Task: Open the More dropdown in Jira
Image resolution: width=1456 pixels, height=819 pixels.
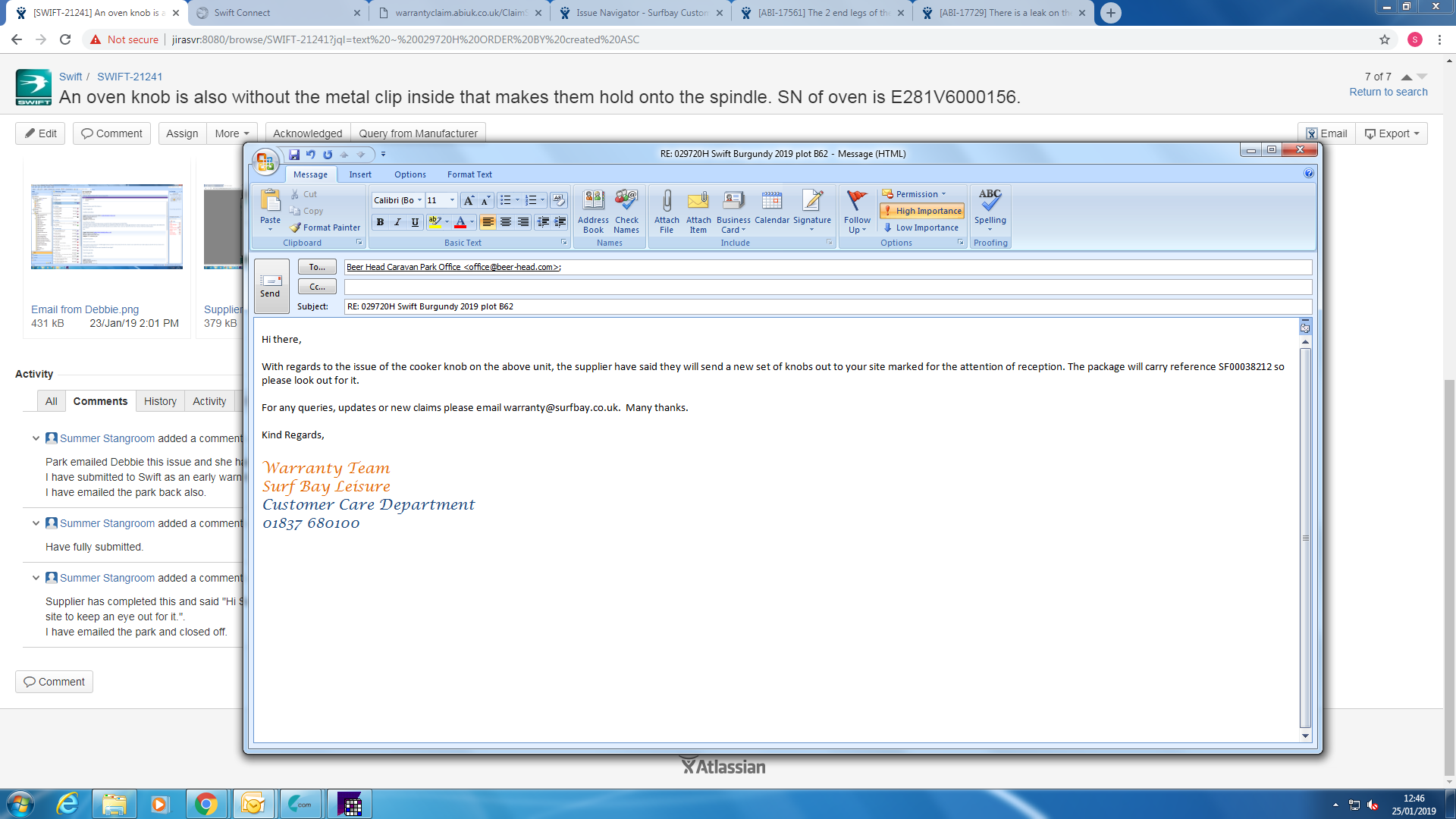Action: pyautogui.click(x=231, y=133)
